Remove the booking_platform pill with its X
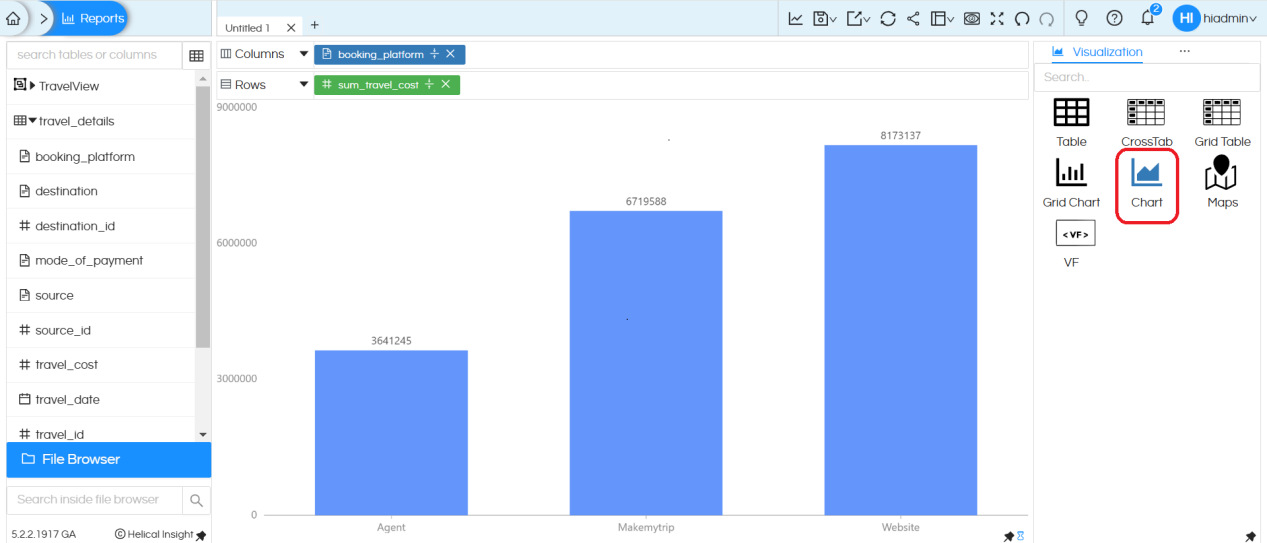1267x543 pixels. coord(451,54)
